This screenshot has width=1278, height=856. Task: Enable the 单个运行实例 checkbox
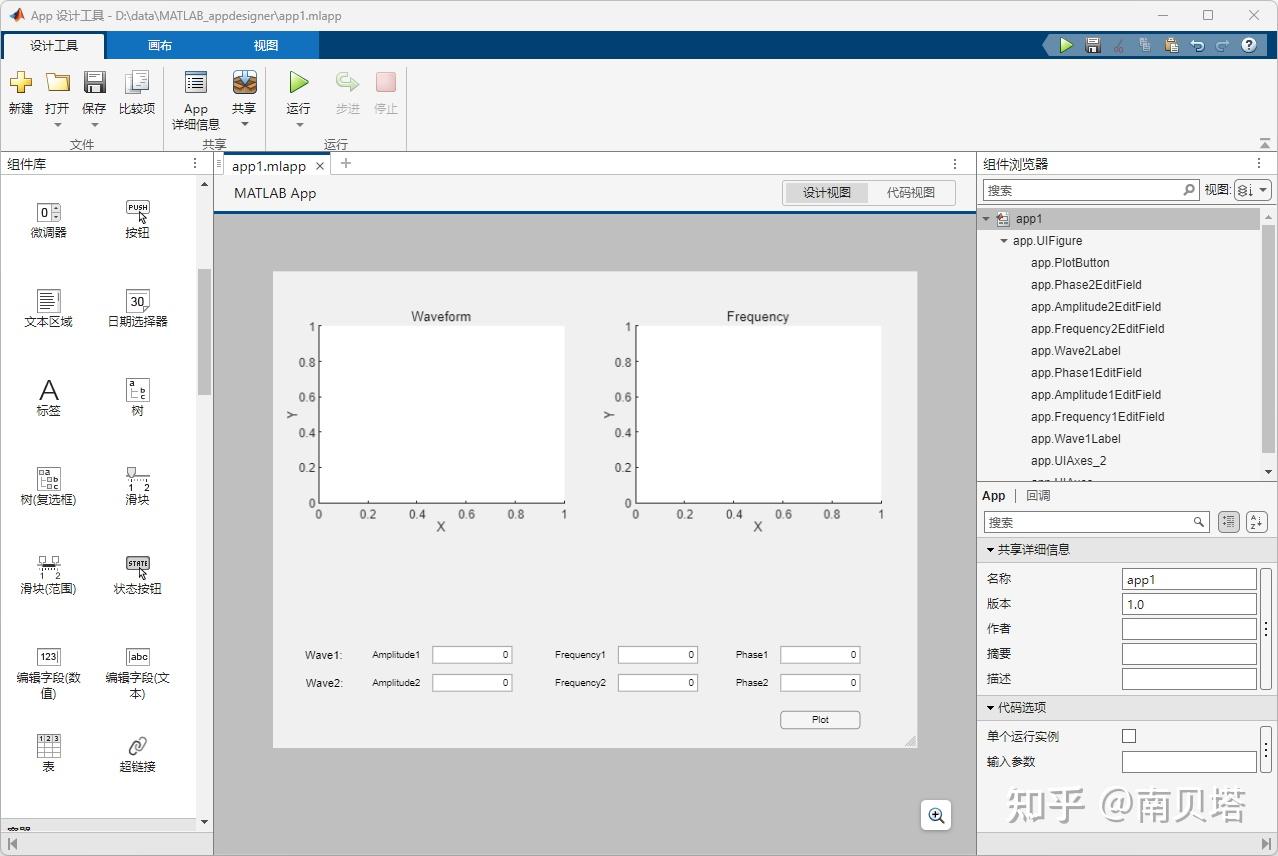(1129, 735)
